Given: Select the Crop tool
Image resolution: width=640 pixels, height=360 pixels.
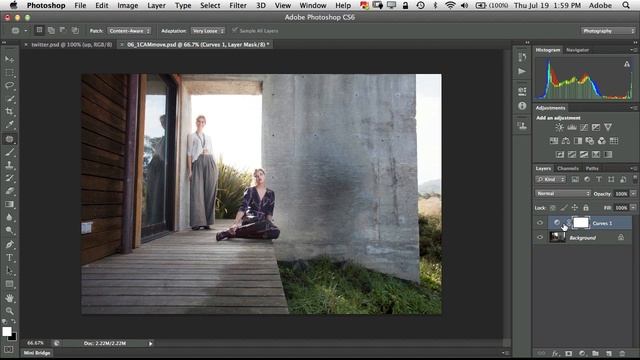Looking at the screenshot, I should coord(9,111).
